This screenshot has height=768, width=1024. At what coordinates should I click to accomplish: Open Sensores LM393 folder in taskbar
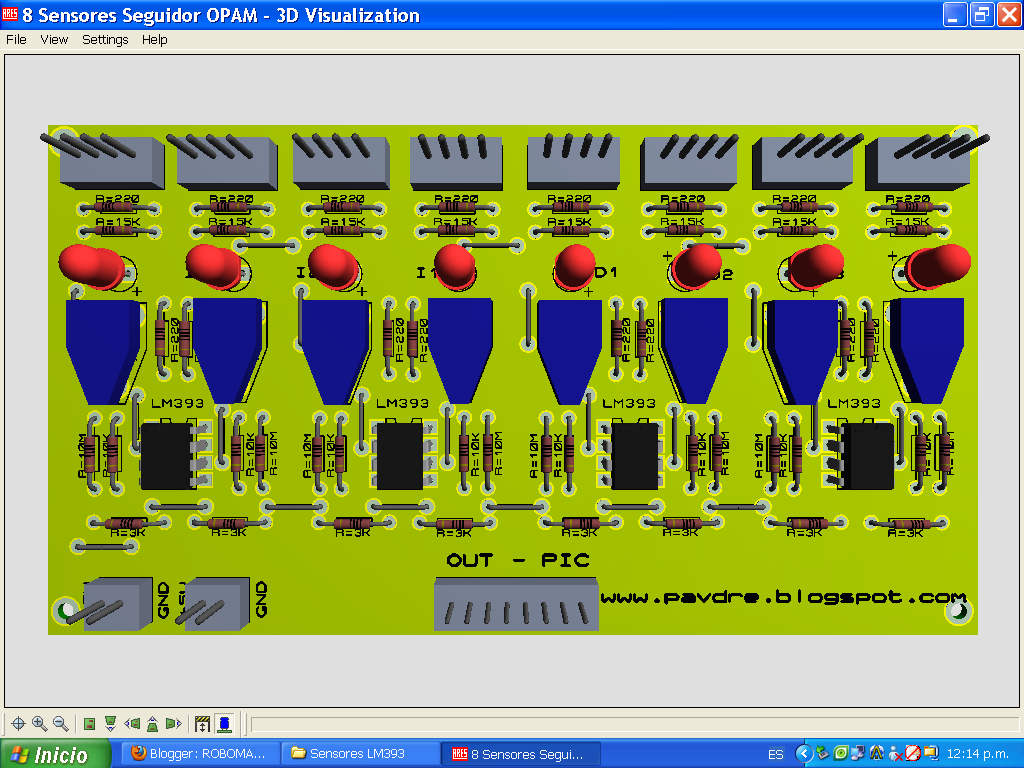click(x=361, y=754)
